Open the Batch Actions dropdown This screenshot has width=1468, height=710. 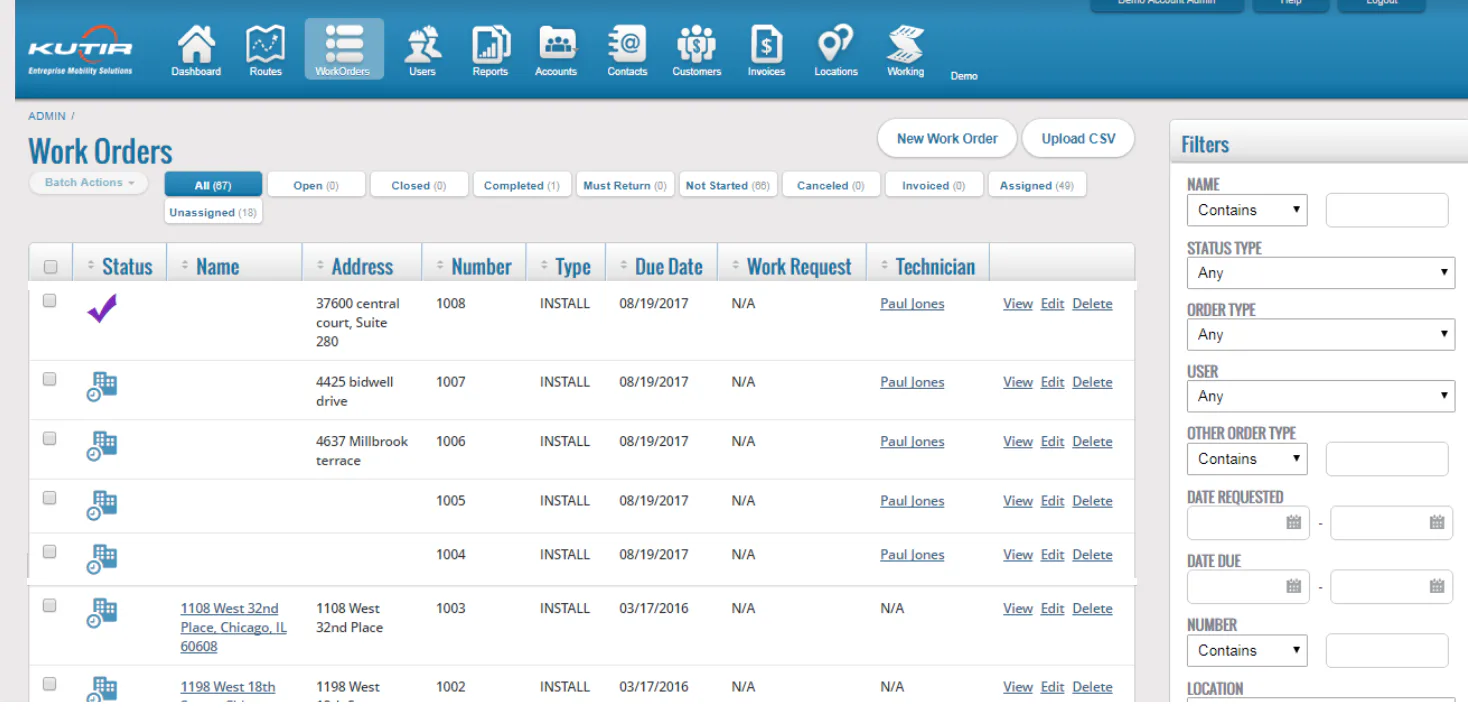89,183
